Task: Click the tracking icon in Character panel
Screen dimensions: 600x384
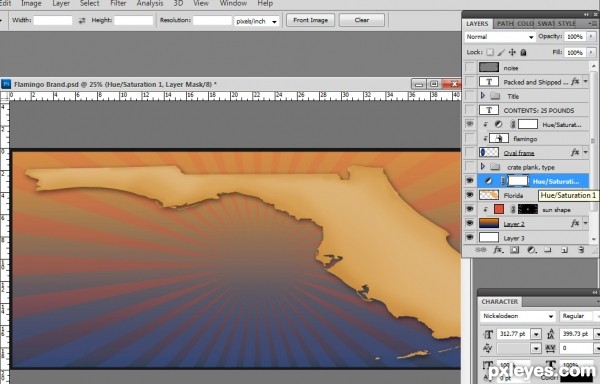Action: (x=551, y=348)
